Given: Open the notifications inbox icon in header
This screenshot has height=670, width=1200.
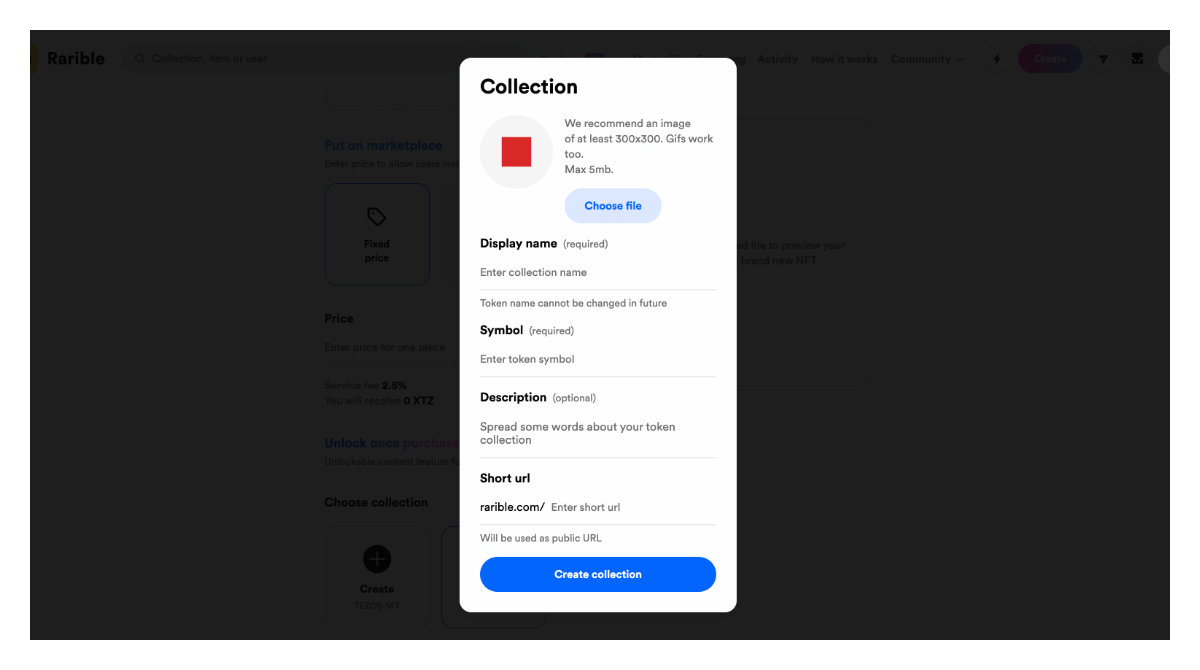Looking at the screenshot, I should pos(1137,59).
